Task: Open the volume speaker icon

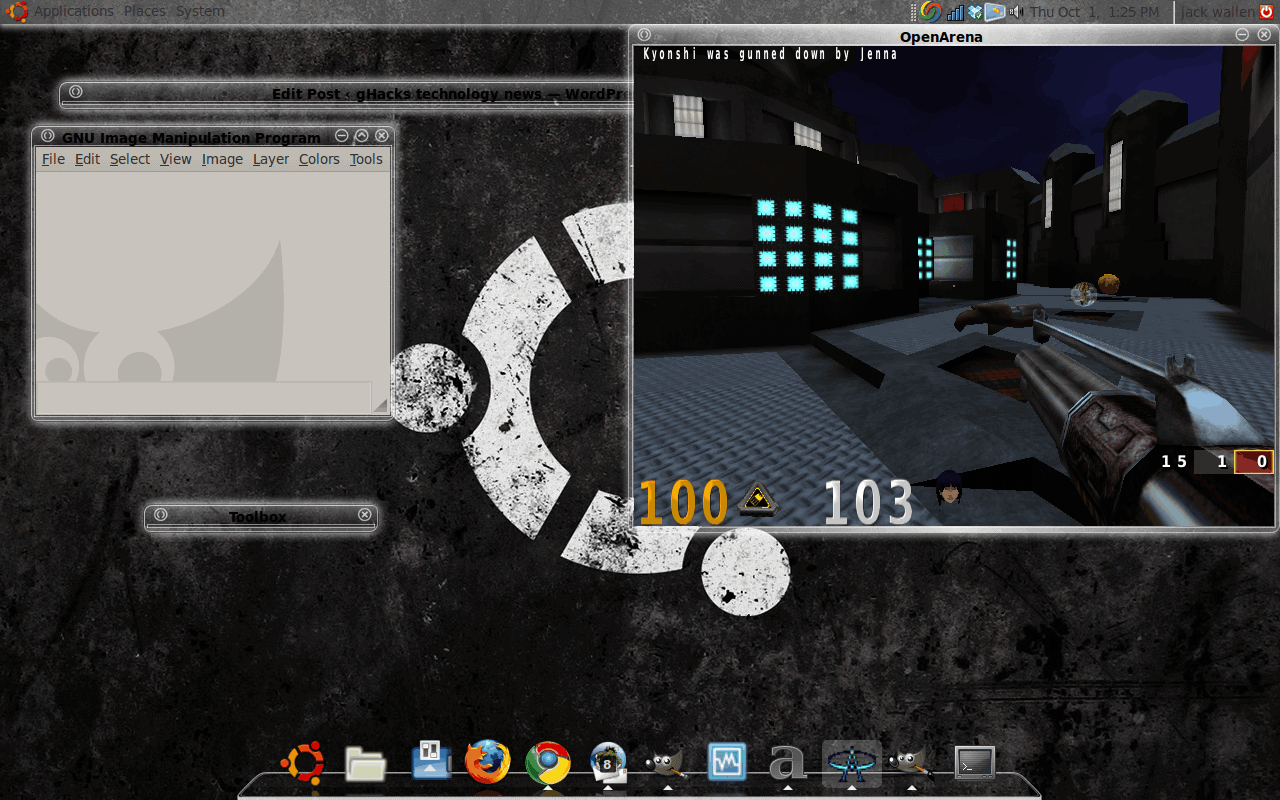Action: pos(1017,12)
